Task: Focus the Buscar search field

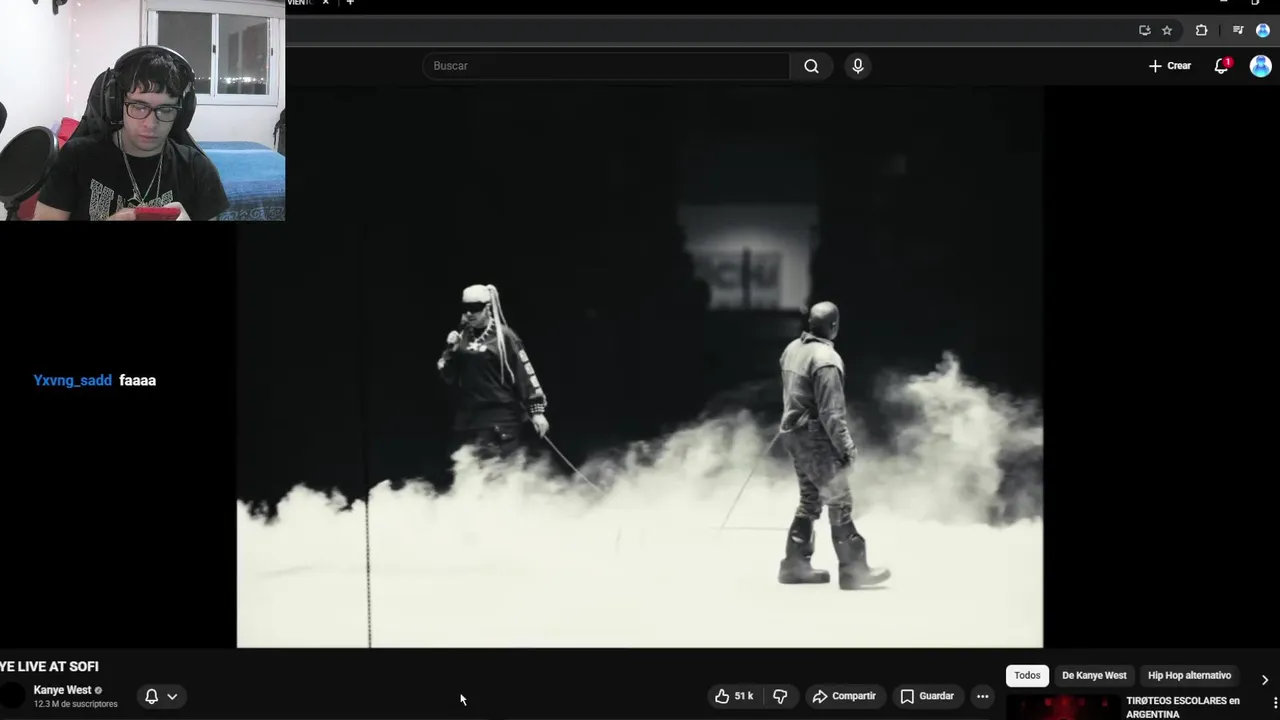Action: tap(606, 66)
